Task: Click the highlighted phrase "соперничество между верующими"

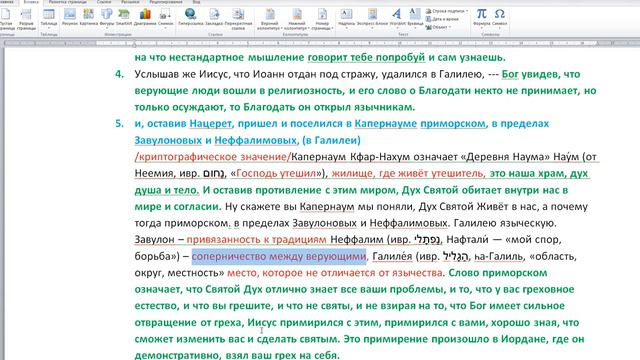Action: click(279, 256)
